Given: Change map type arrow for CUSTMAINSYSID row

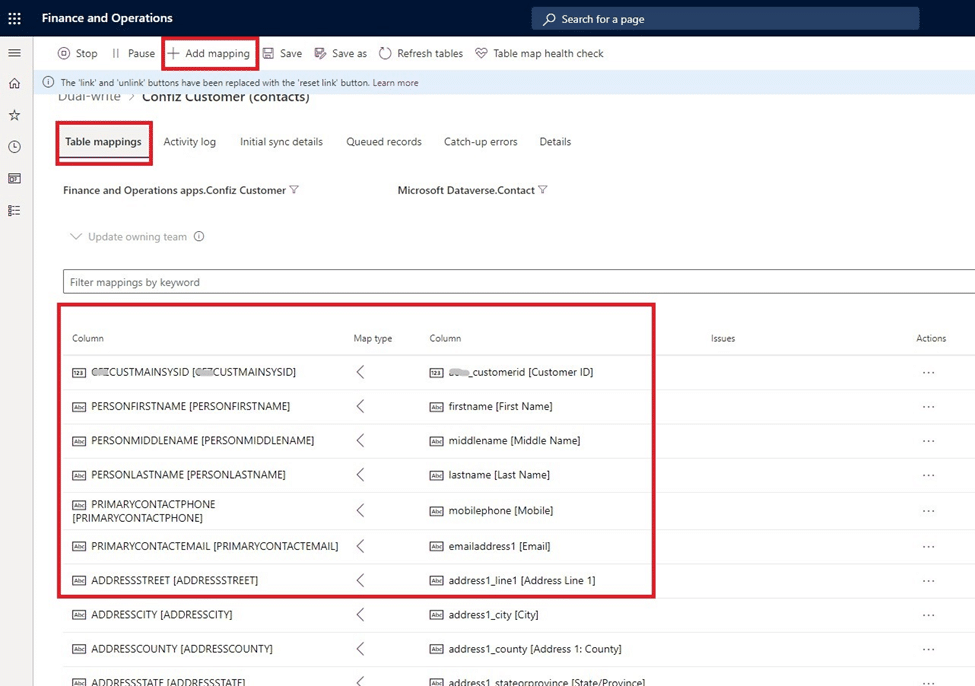Looking at the screenshot, I should coord(360,372).
